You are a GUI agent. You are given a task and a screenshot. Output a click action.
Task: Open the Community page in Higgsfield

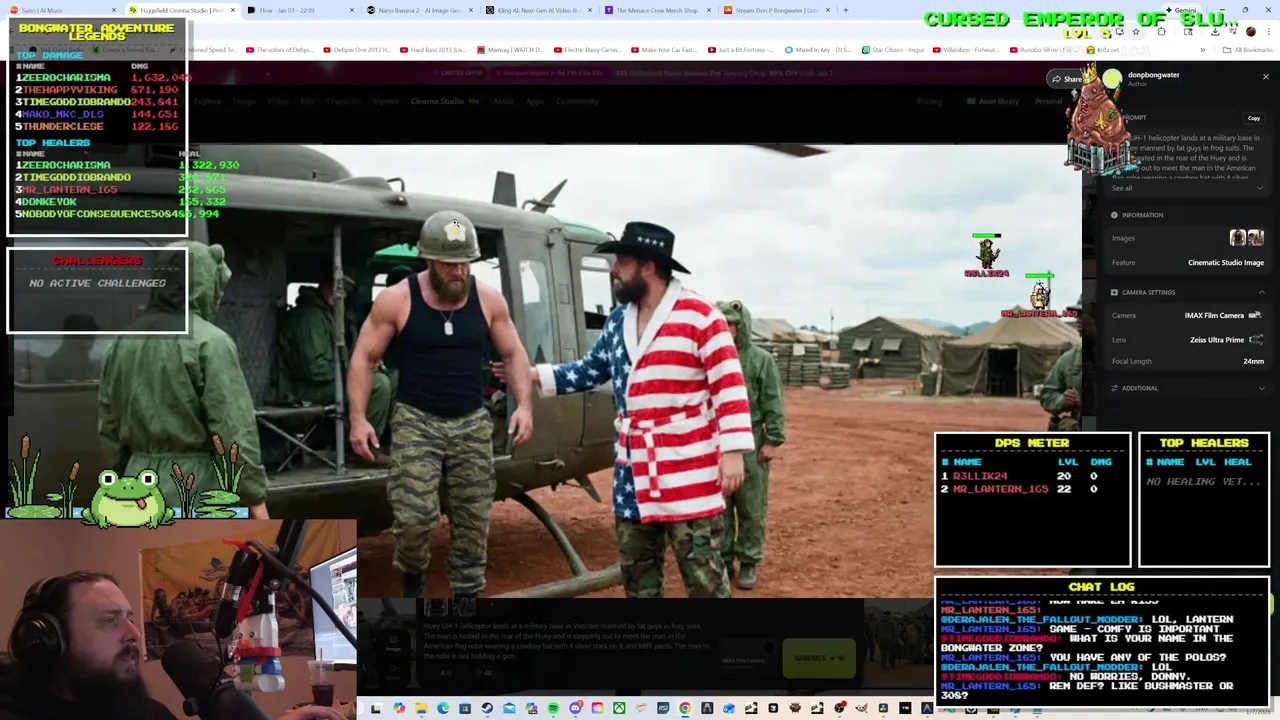pyautogui.click(x=577, y=101)
